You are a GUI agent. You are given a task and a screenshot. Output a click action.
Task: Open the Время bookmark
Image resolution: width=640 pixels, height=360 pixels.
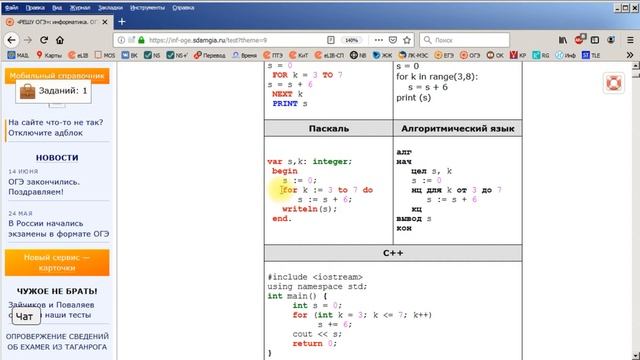(x=244, y=55)
